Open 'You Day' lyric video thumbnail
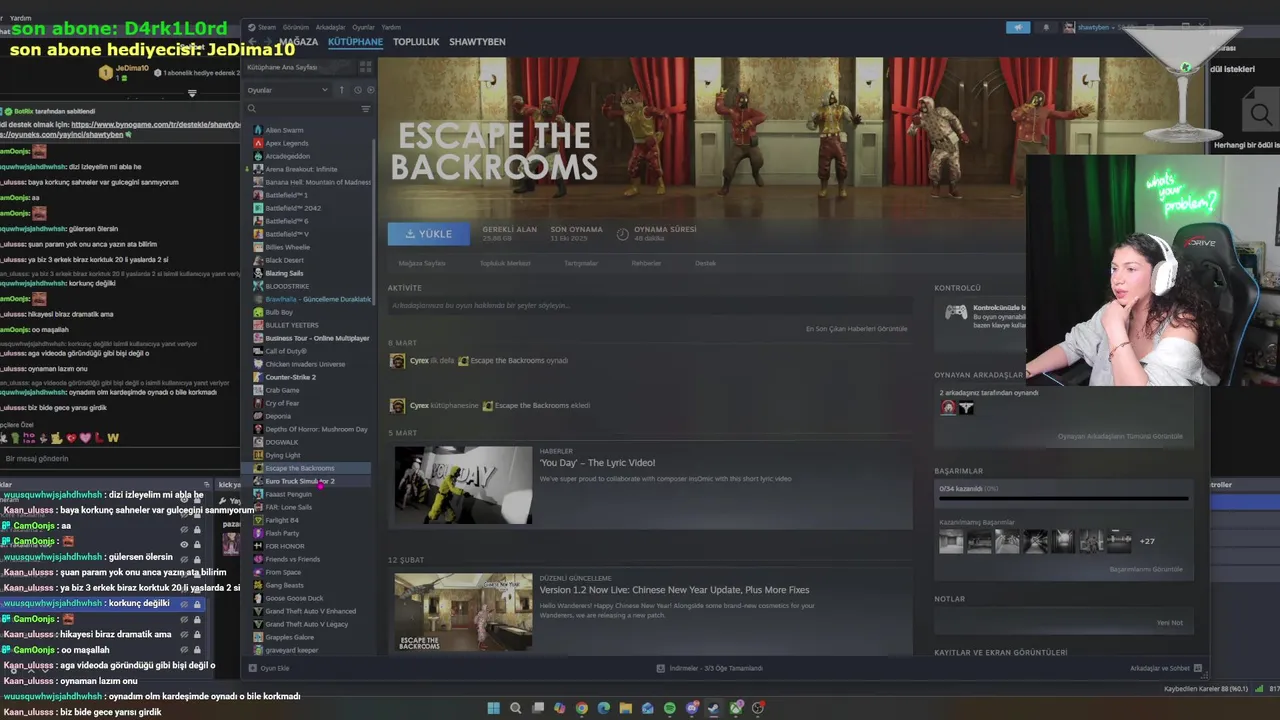The width and height of the screenshot is (1280, 720). coord(463,485)
